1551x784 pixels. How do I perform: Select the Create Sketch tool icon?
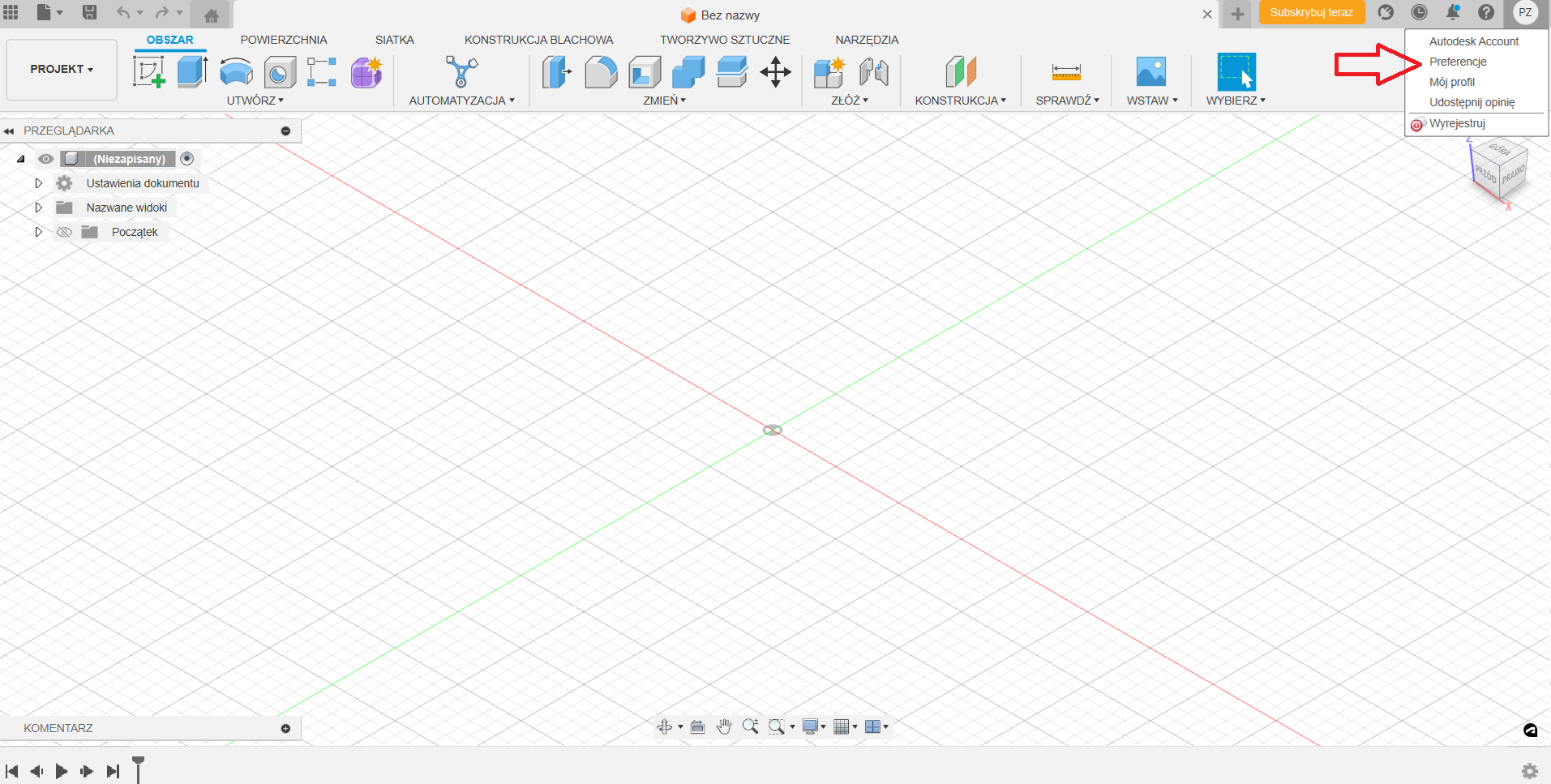(x=148, y=71)
